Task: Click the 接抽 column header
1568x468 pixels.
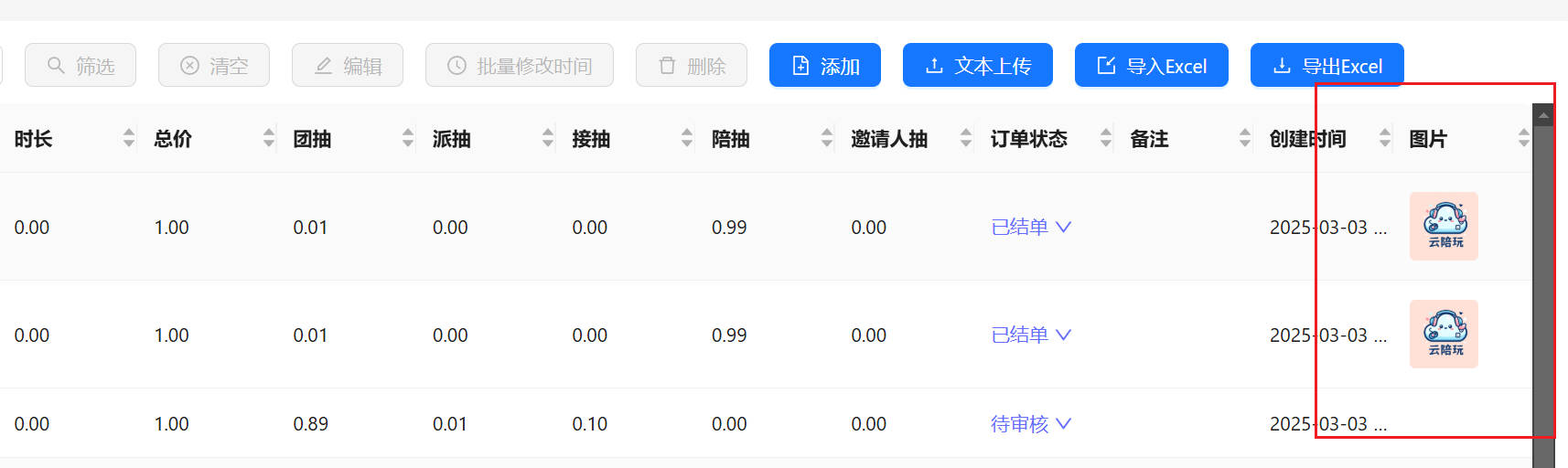Action: (x=591, y=139)
